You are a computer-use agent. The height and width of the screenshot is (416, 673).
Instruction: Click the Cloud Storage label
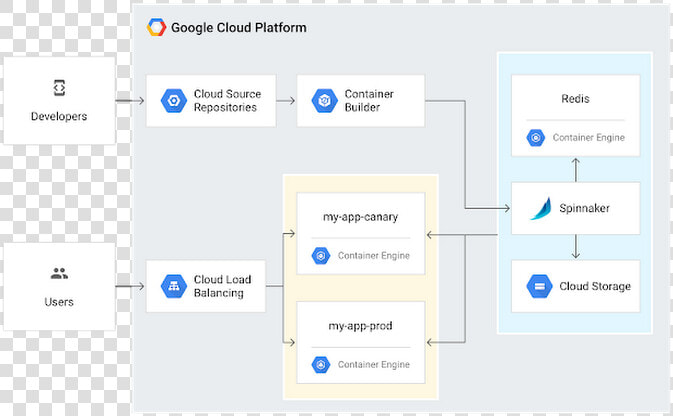point(595,286)
